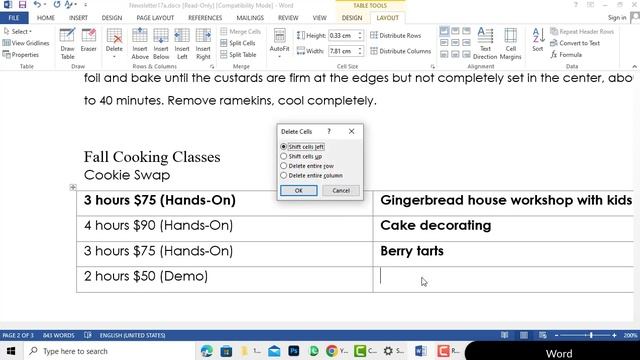Viewport: 640px width, 360px height.
Task: Click the zoom slider in status bar
Action: pyautogui.click(x=586, y=336)
